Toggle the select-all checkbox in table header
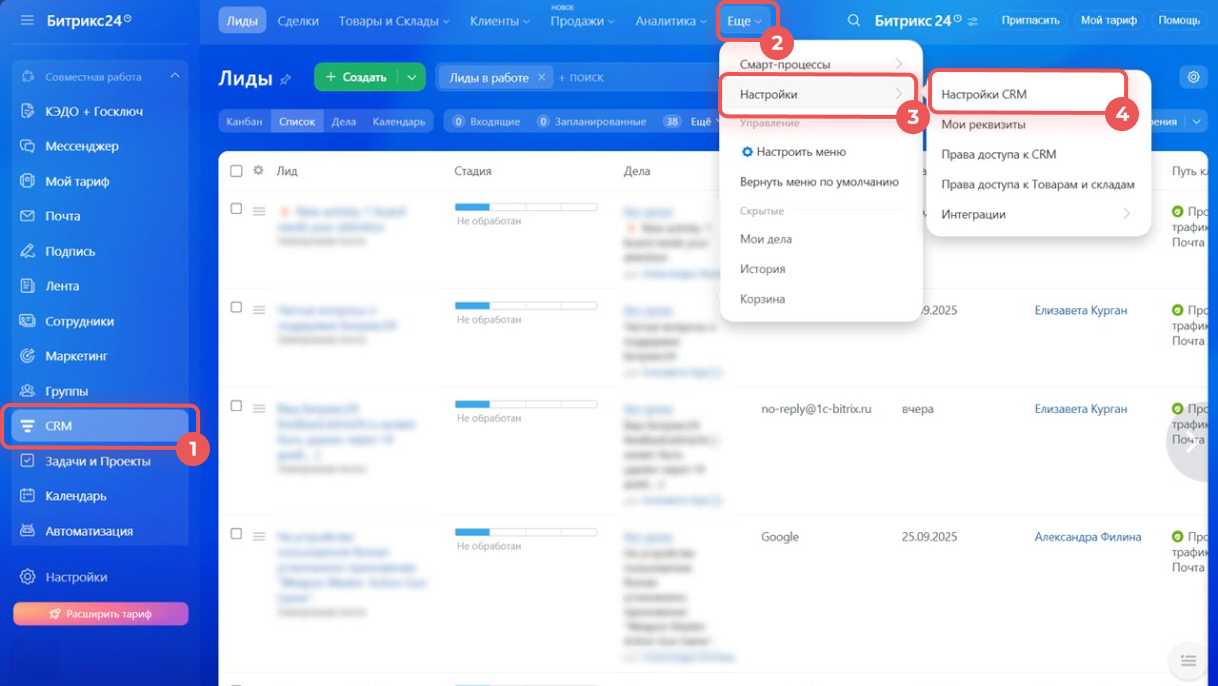 (236, 171)
